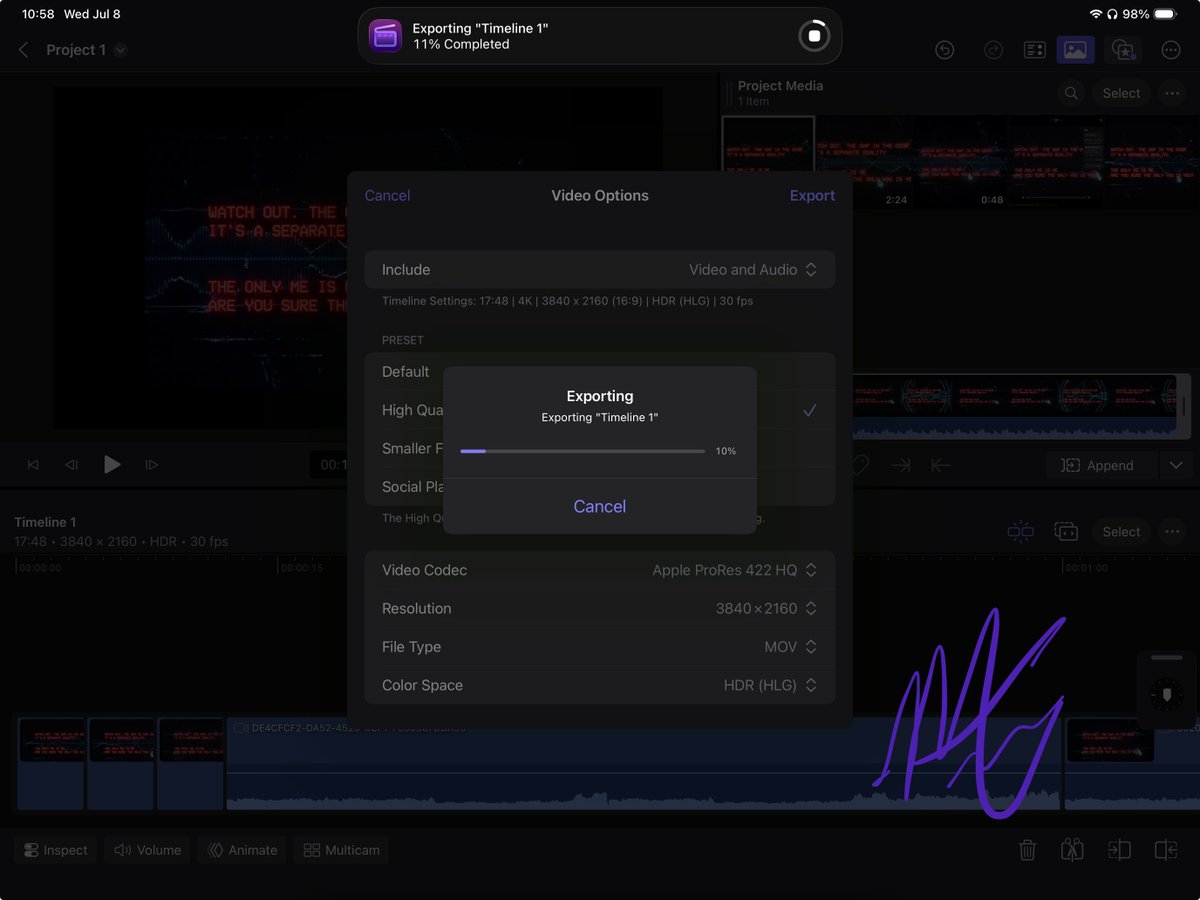Split clip at playhead icon

[1073, 850]
